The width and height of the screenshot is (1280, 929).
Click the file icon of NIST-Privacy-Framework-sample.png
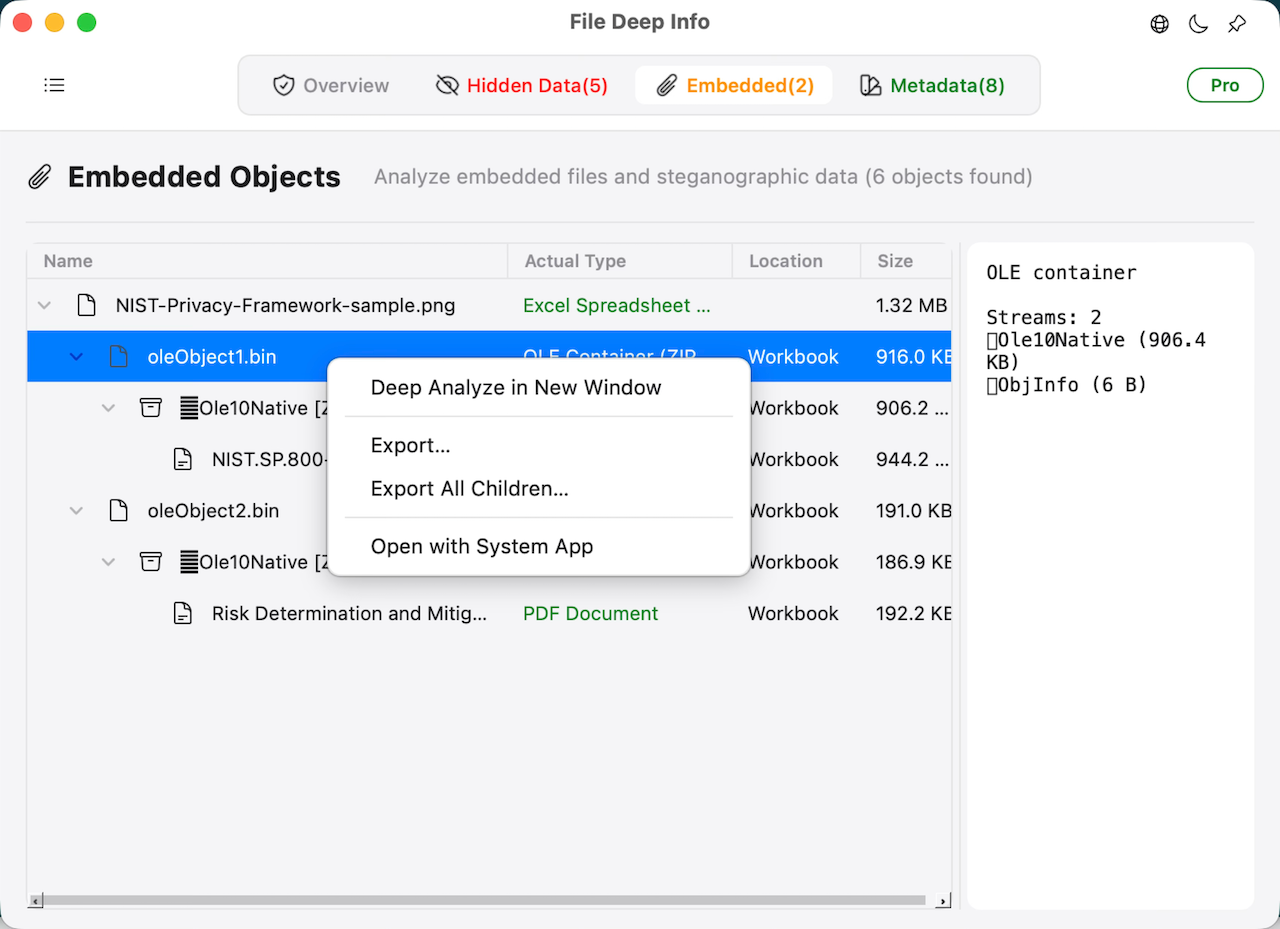[x=86, y=305]
